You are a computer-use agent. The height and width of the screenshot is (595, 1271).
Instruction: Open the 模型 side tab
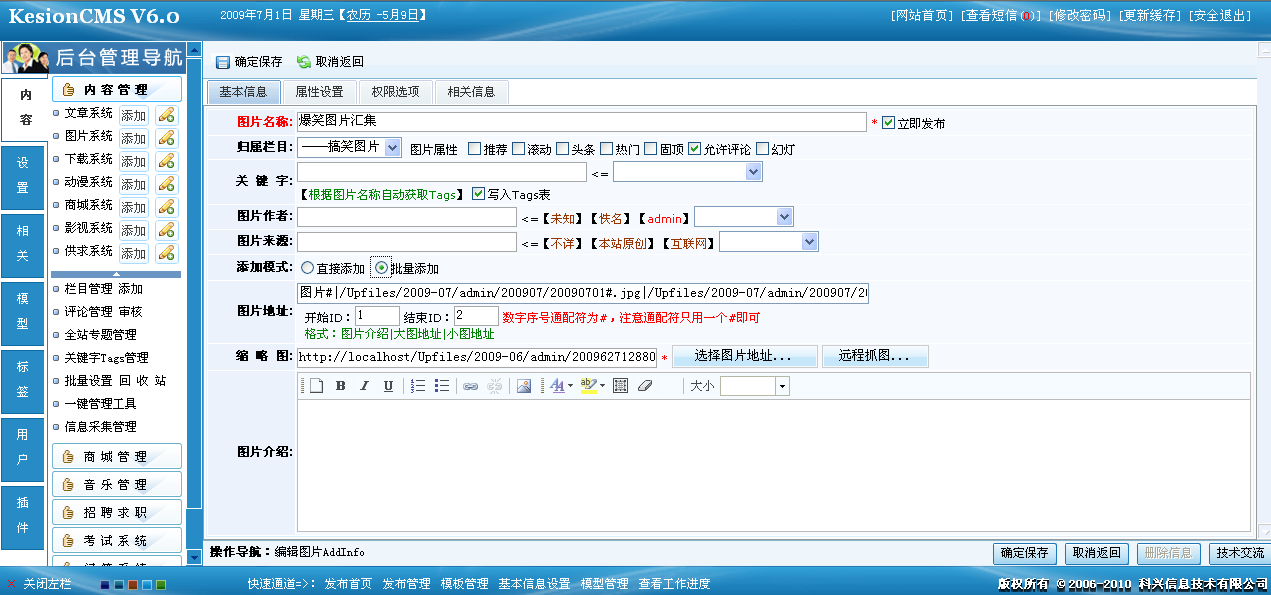coord(23,312)
